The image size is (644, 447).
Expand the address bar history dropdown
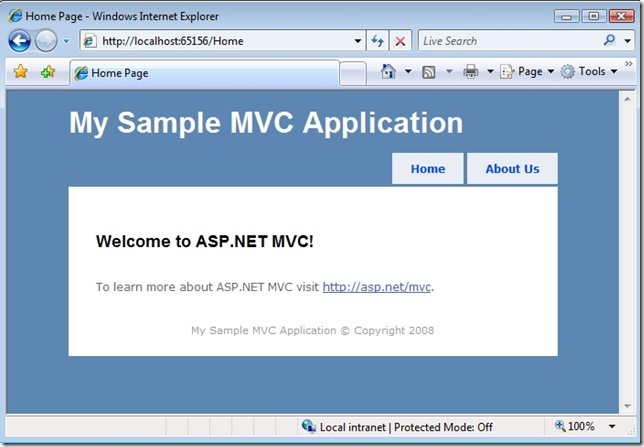coord(358,41)
